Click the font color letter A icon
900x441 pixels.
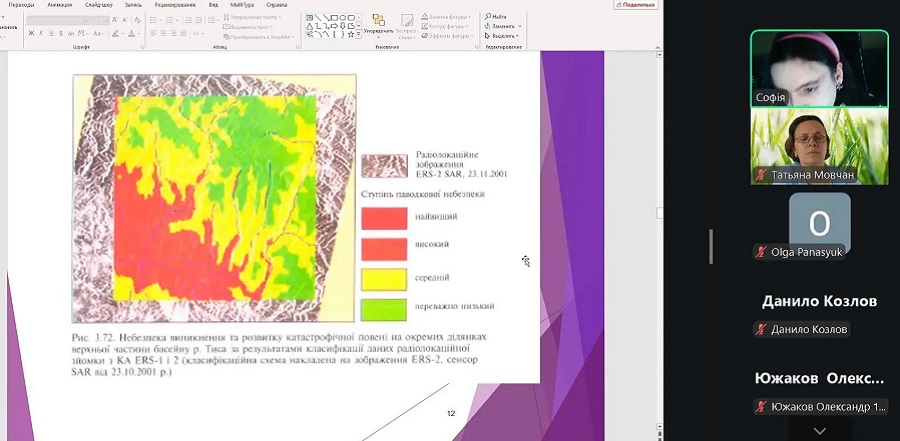point(132,33)
